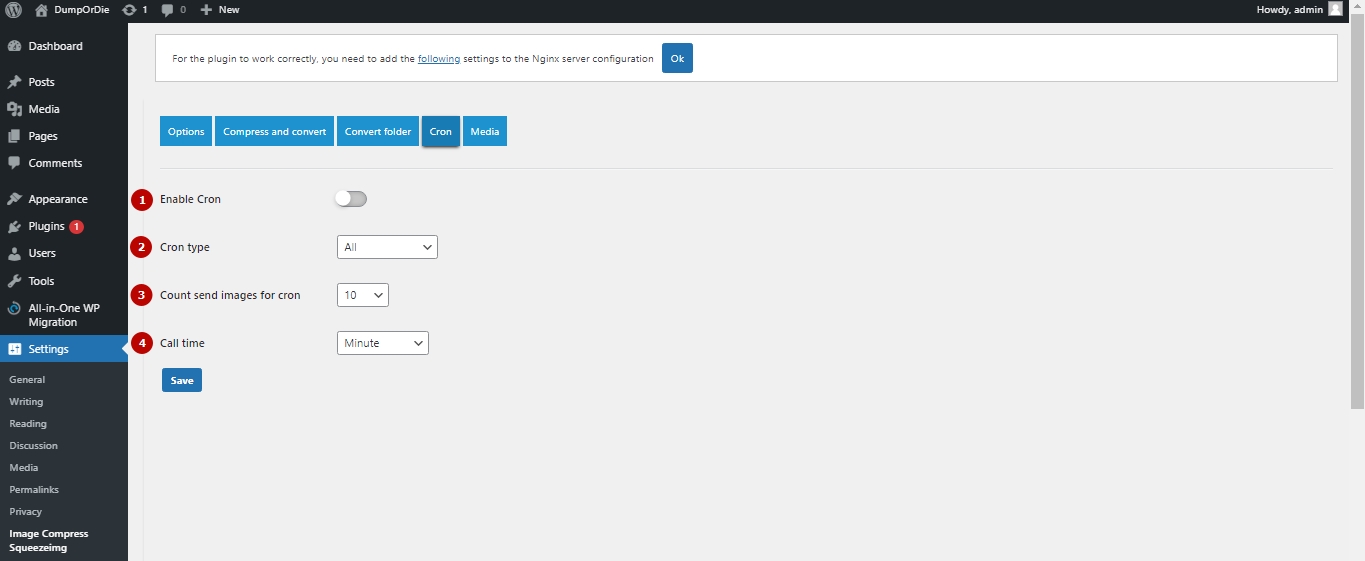Click the All-in-One WP Migration icon
This screenshot has width=1365, height=561.
14,308
